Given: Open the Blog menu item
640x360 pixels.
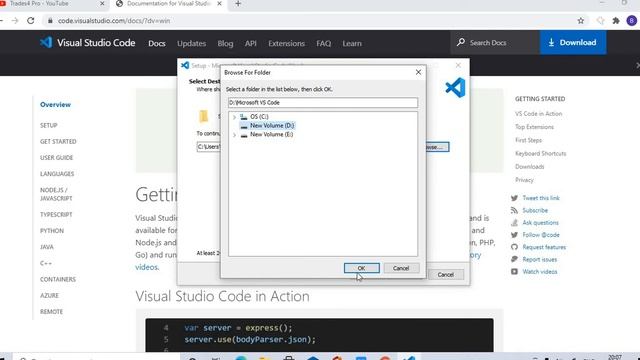Looking at the screenshot, I should 225,43.
